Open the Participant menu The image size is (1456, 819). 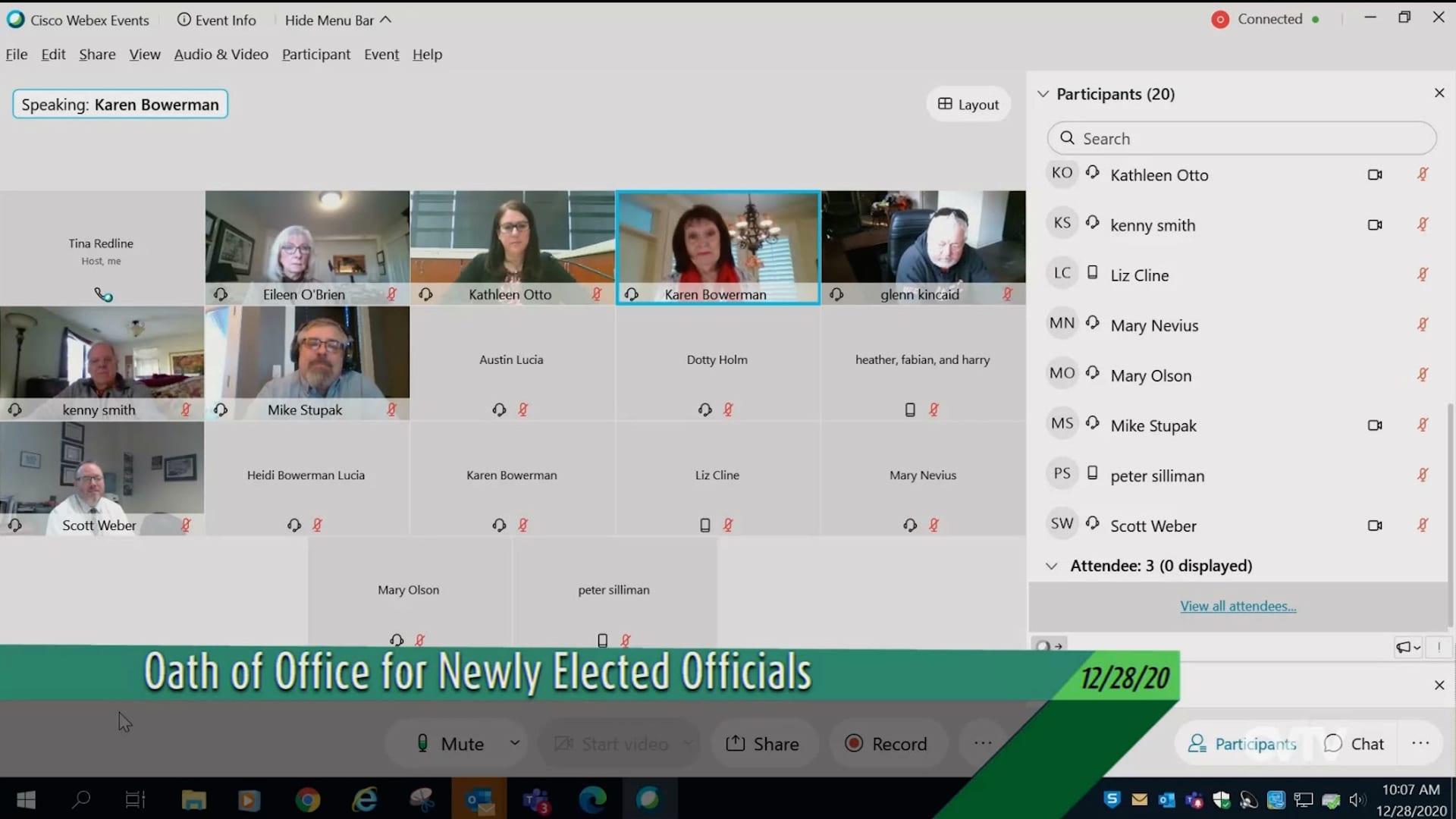coord(315,55)
